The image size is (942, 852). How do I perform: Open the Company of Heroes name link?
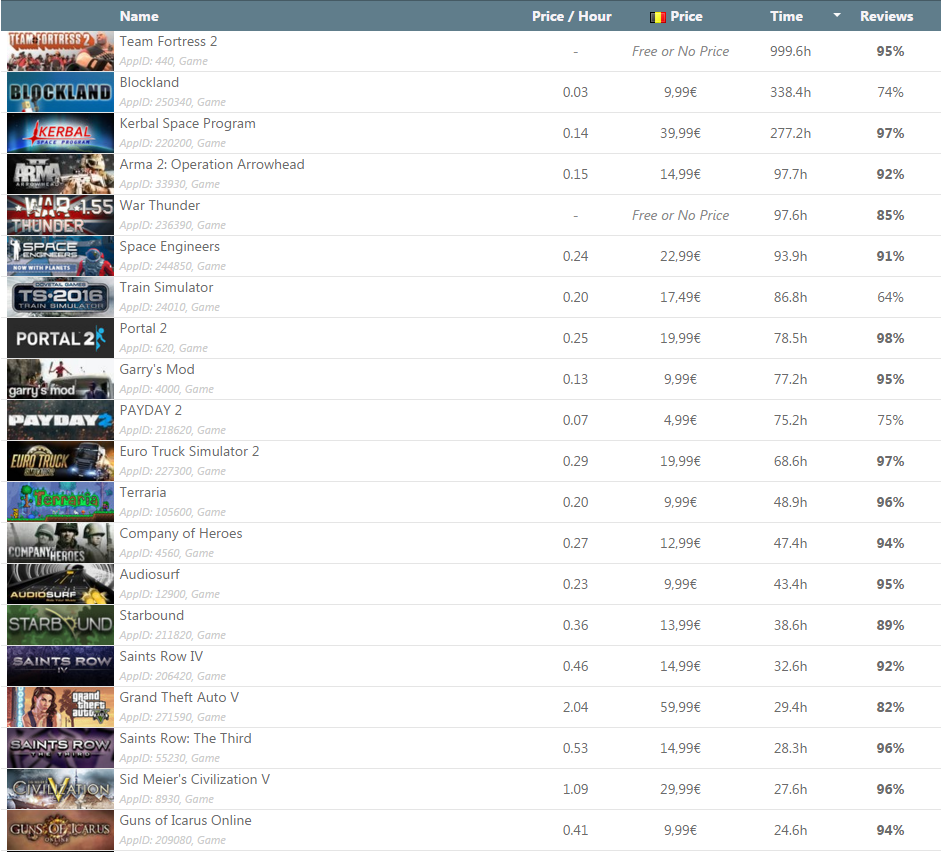(181, 534)
